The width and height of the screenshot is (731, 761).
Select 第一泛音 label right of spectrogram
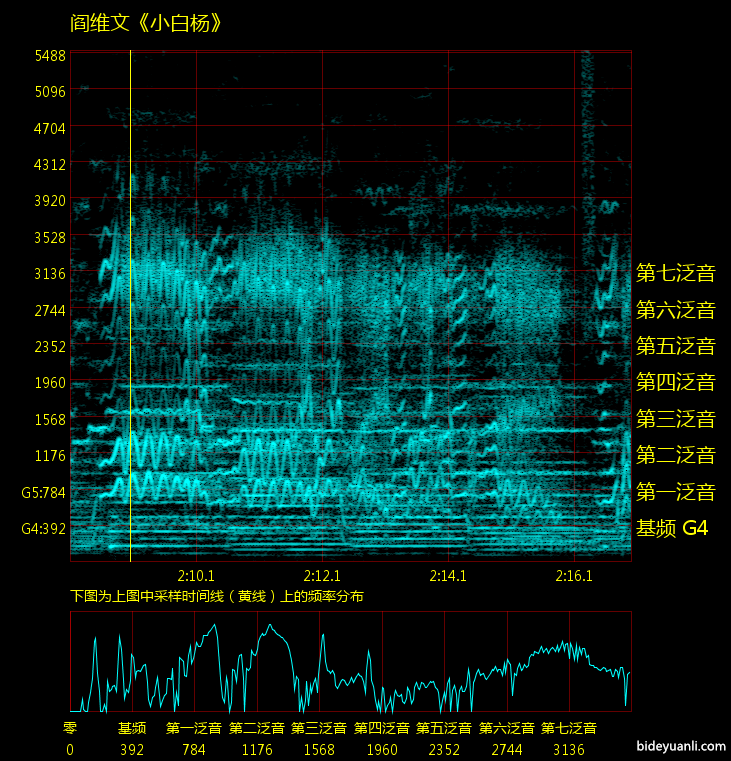click(676, 492)
